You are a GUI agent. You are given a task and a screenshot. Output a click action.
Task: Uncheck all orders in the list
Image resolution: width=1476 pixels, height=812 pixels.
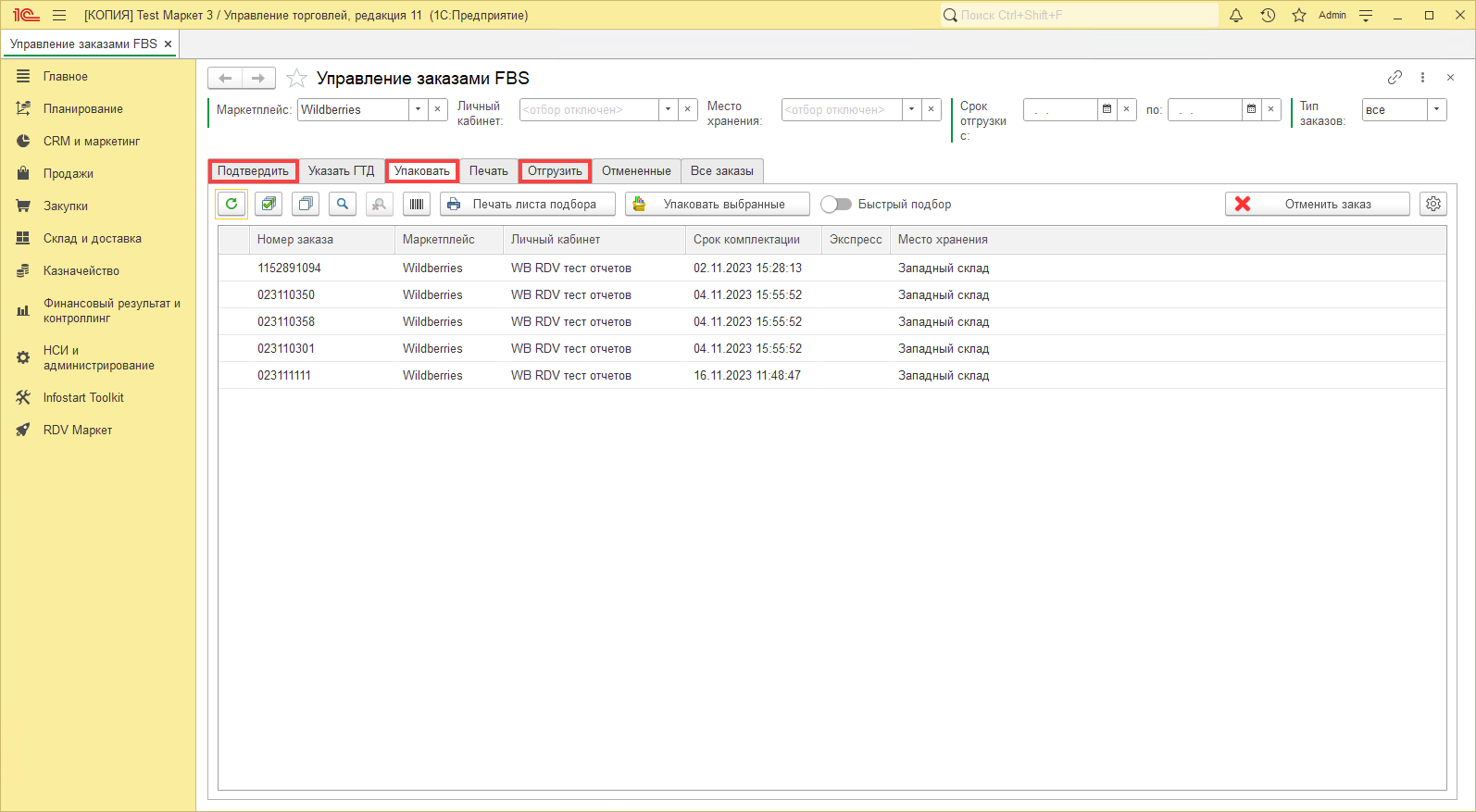(306, 204)
